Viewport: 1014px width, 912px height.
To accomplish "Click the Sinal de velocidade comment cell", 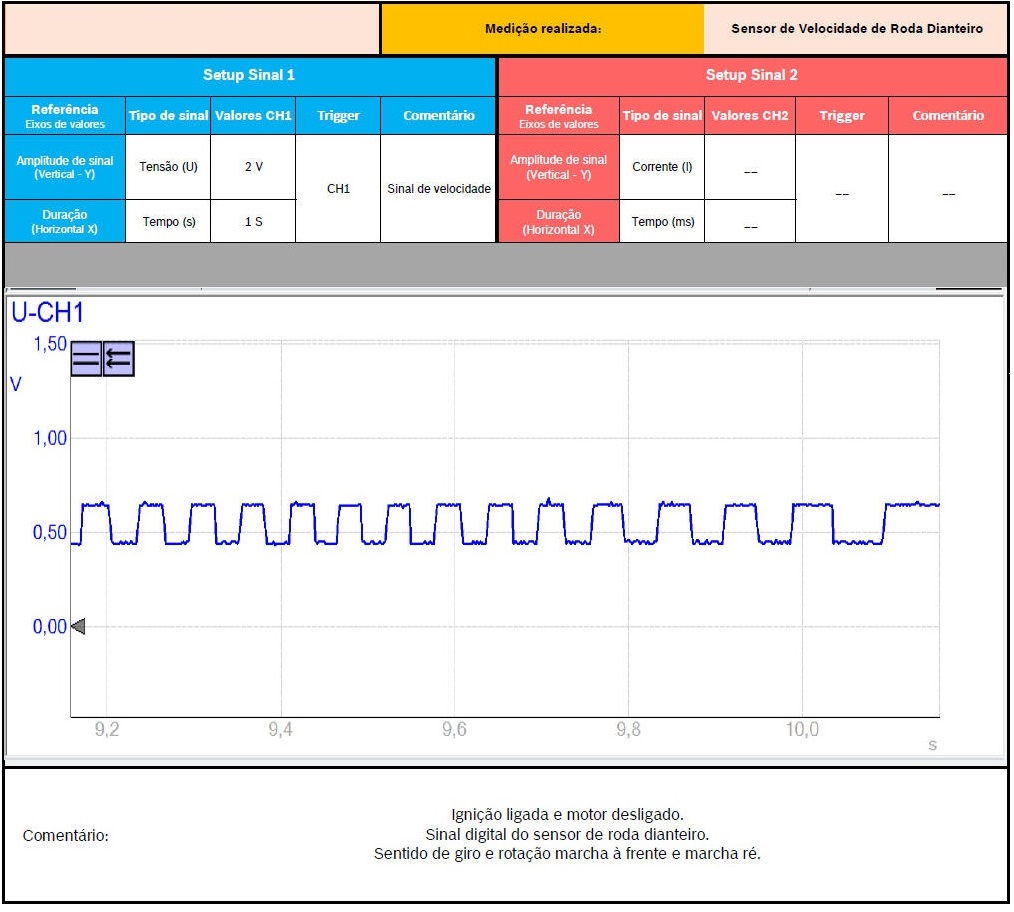I will point(438,189).
